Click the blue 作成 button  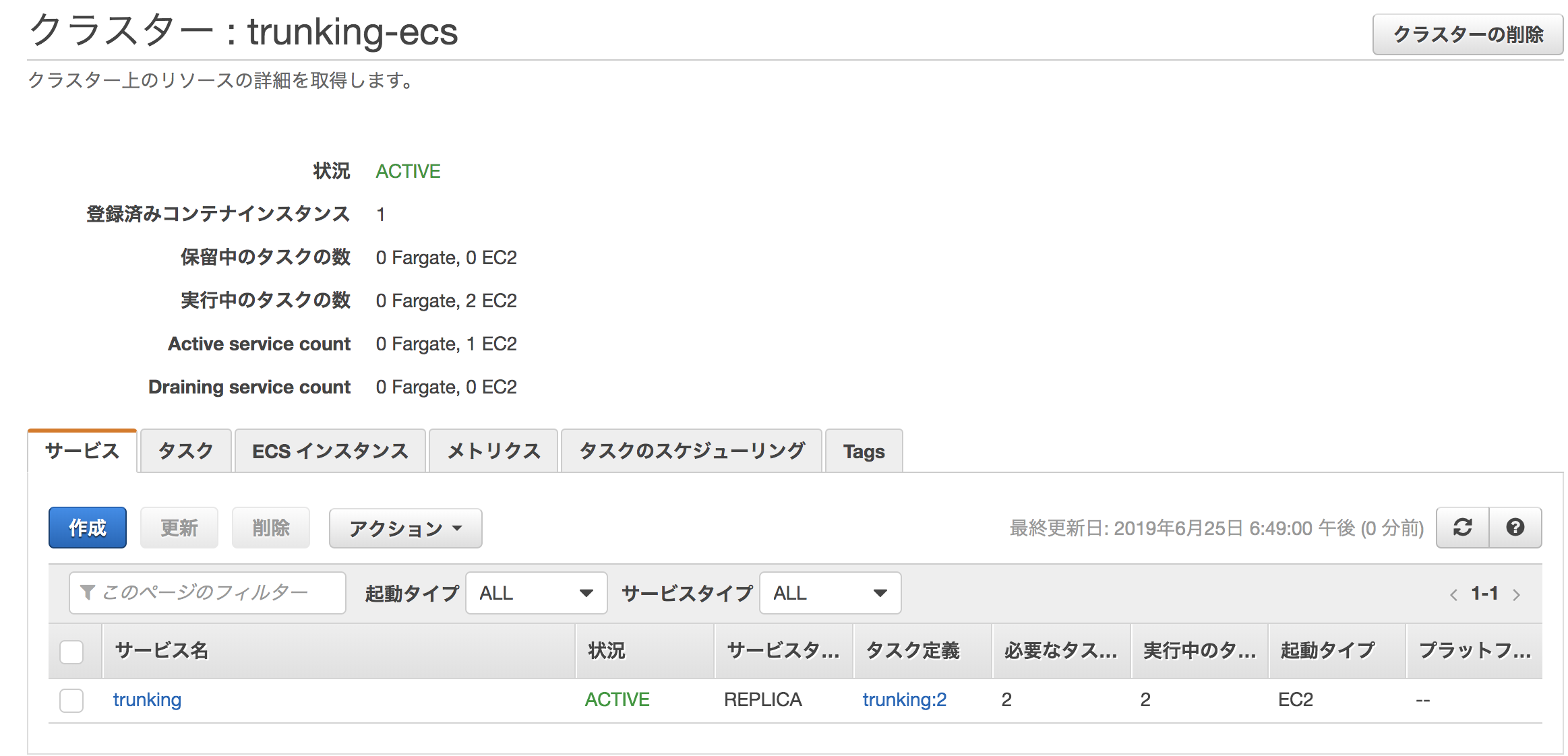point(88,528)
